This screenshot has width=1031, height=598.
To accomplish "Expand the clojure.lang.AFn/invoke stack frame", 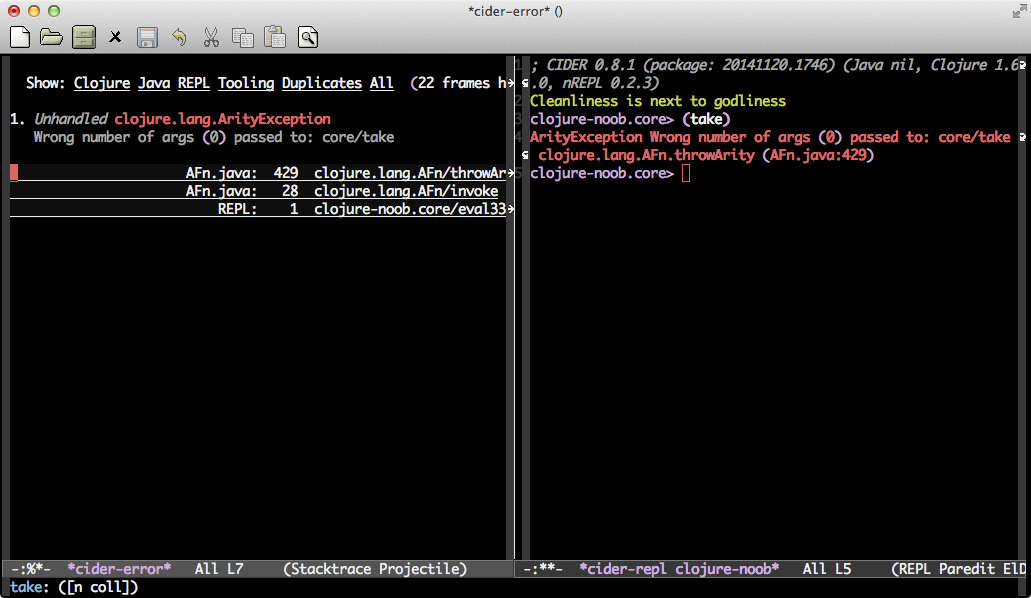I will pyautogui.click(x=405, y=191).
